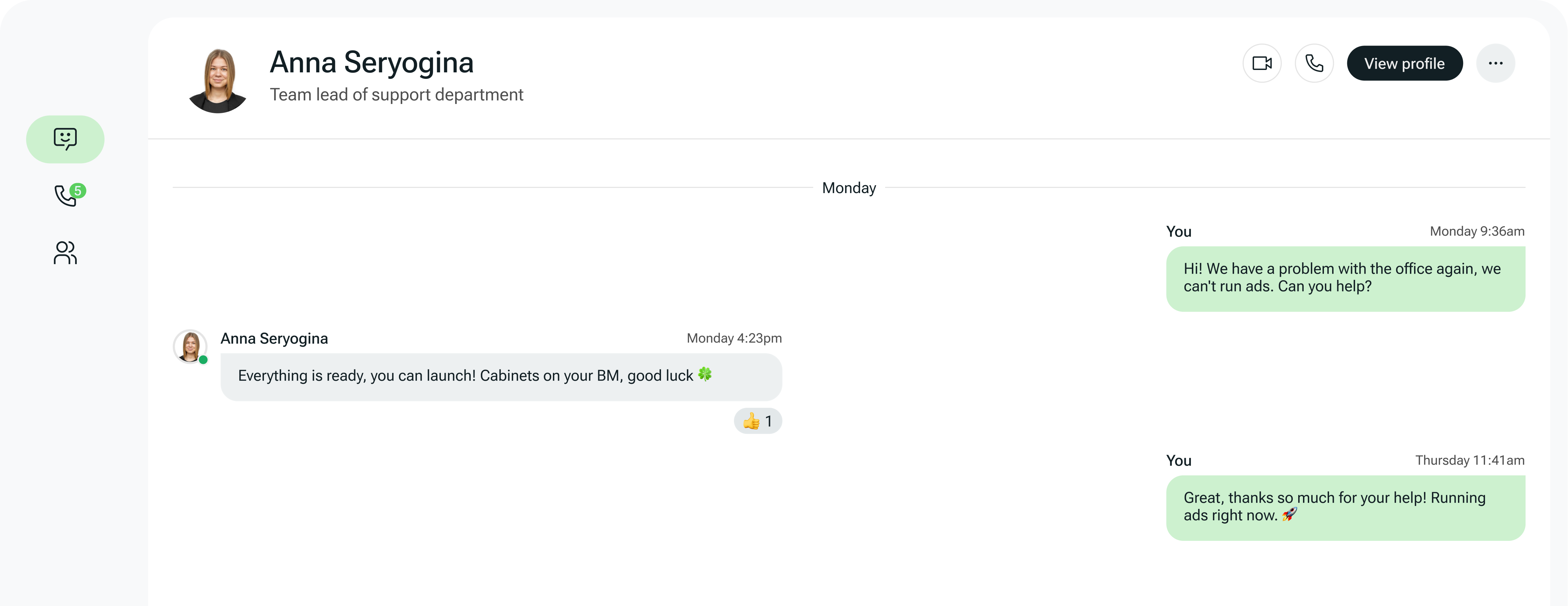Start a video call with Anna
The height and width of the screenshot is (606, 1568).
(x=1262, y=63)
